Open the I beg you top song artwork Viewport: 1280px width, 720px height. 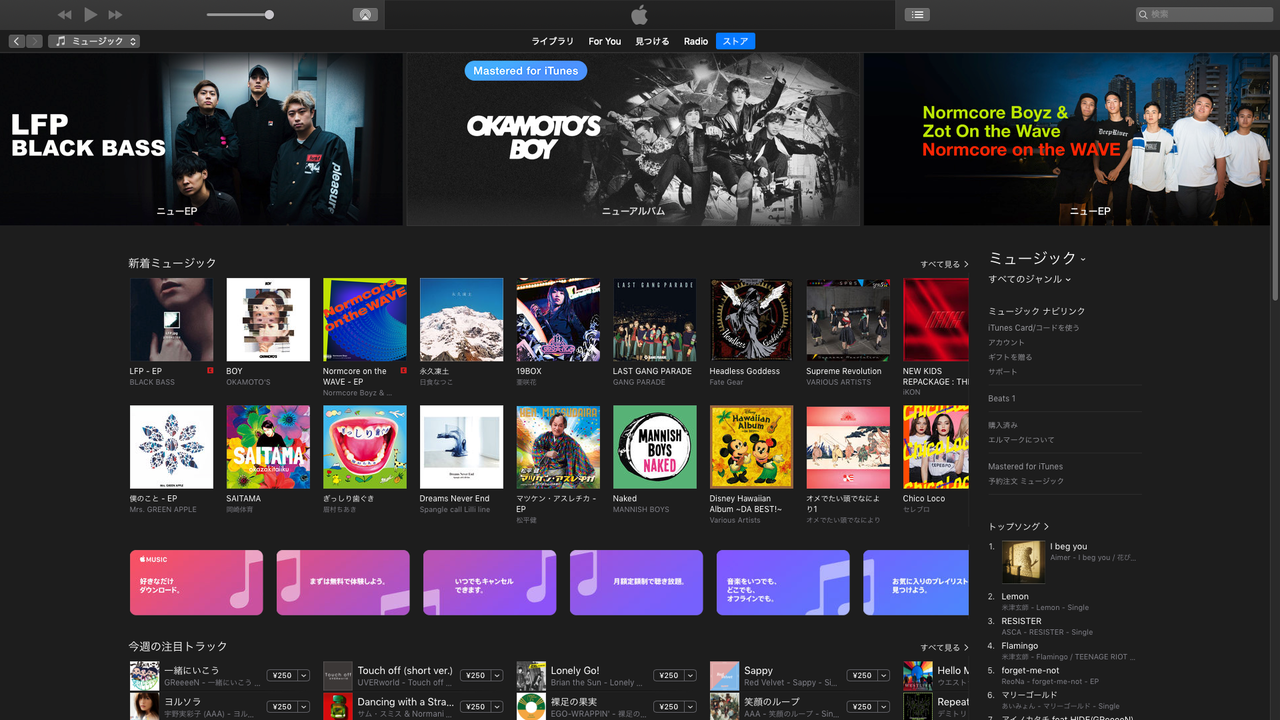pyautogui.click(x=1023, y=562)
